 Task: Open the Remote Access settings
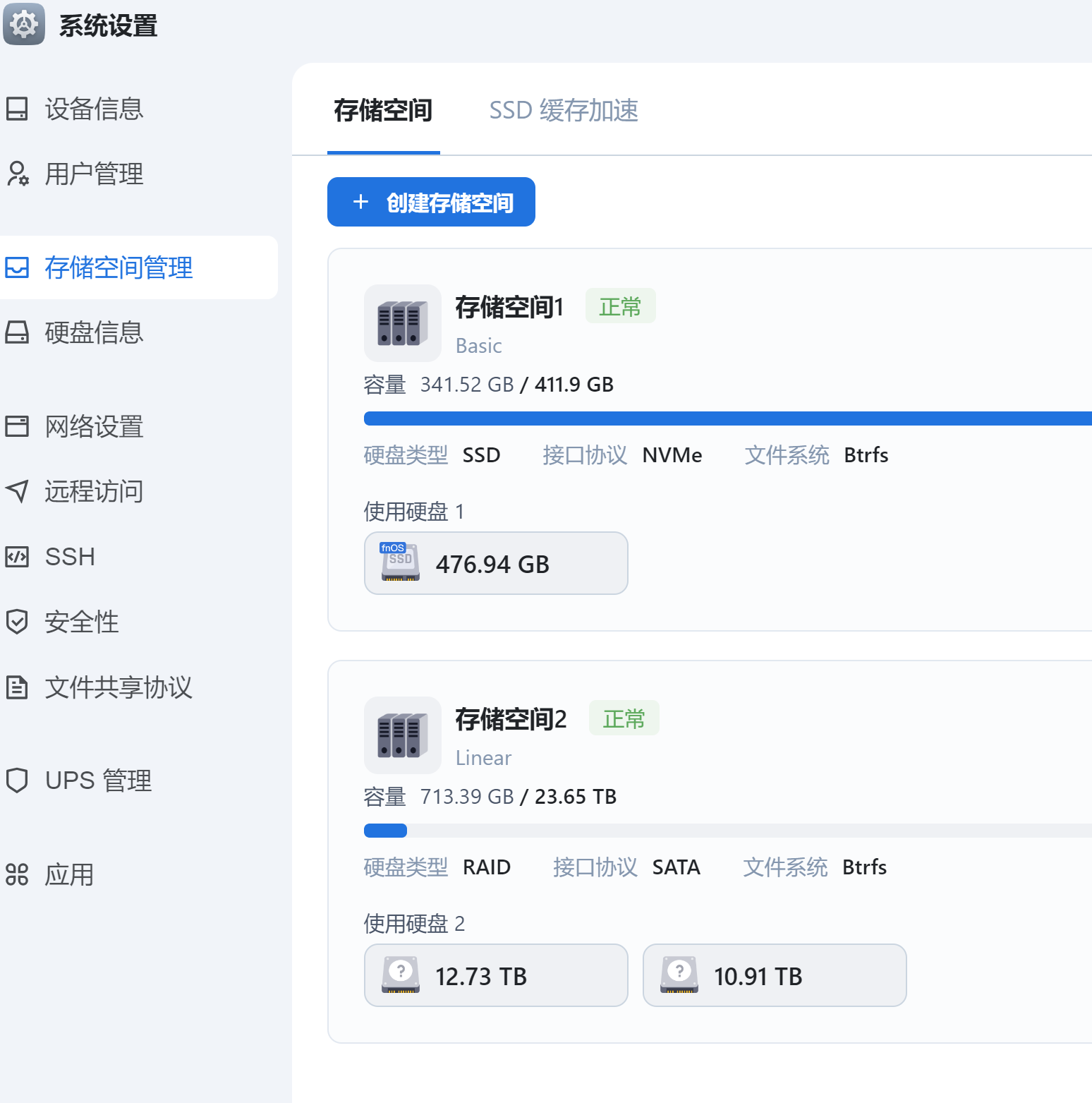tap(94, 492)
